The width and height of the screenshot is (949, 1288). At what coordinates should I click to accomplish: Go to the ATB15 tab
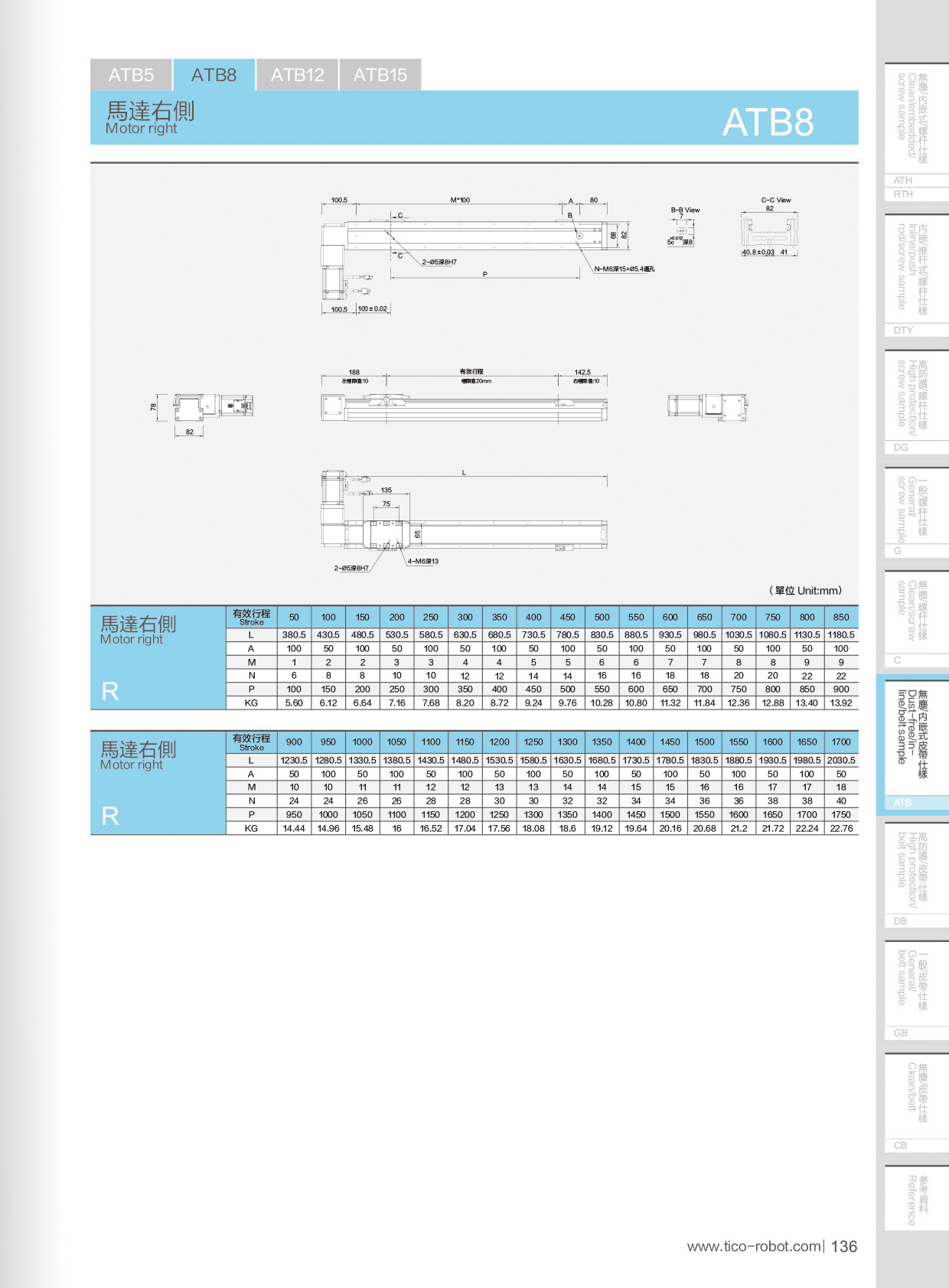(x=380, y=75)
